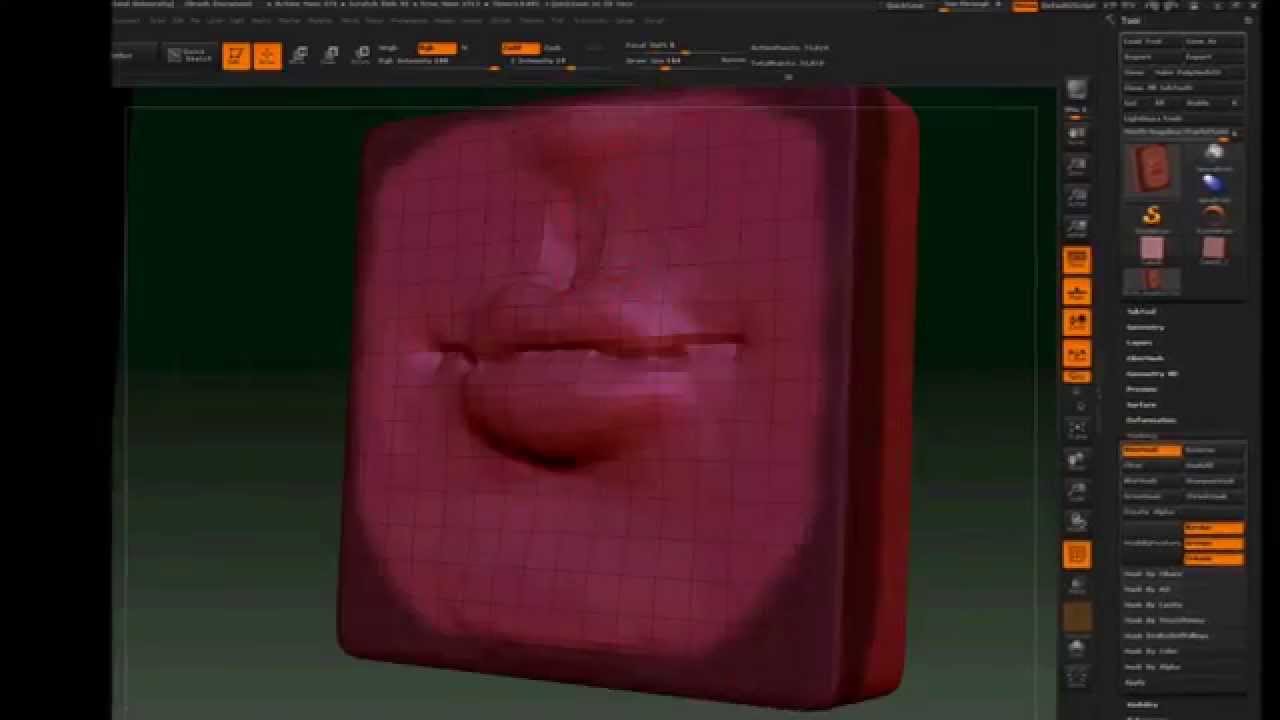The height and width of the screenshot is (720, 1280).
Task: Click the Frame icon on right shelf
Action: [1077, 431]
